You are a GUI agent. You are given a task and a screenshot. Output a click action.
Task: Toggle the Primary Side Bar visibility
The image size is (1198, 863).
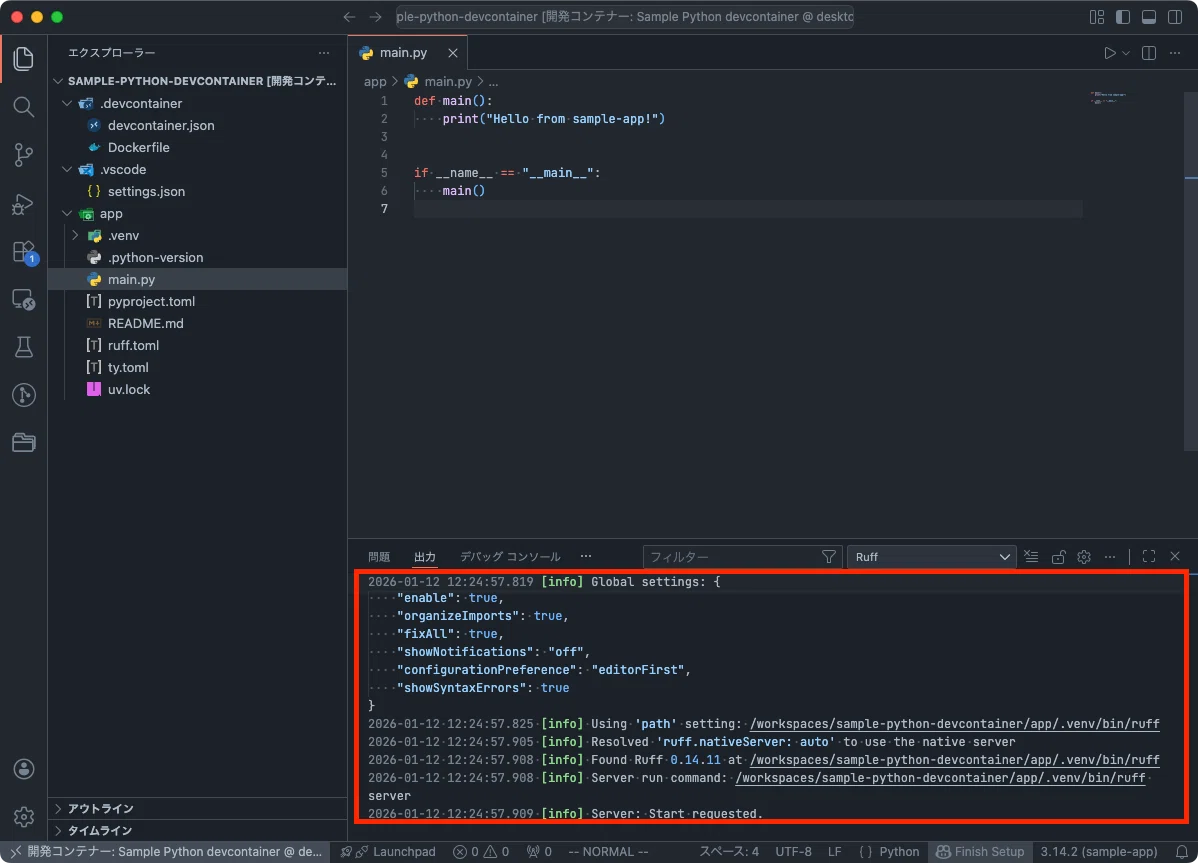pyautogui.click(x=1122, y=17)
